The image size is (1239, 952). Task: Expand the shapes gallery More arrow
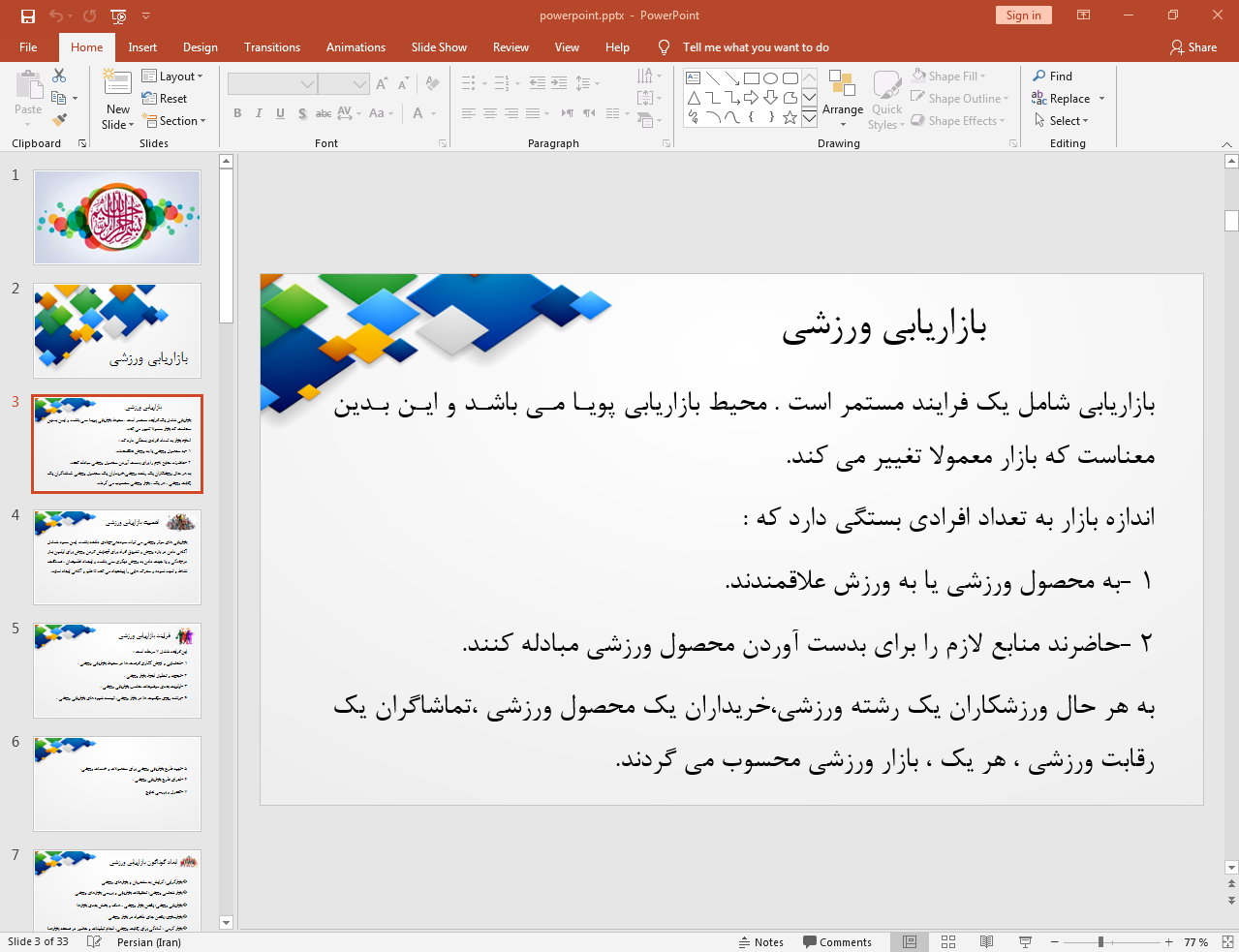(x=809, y=118)
